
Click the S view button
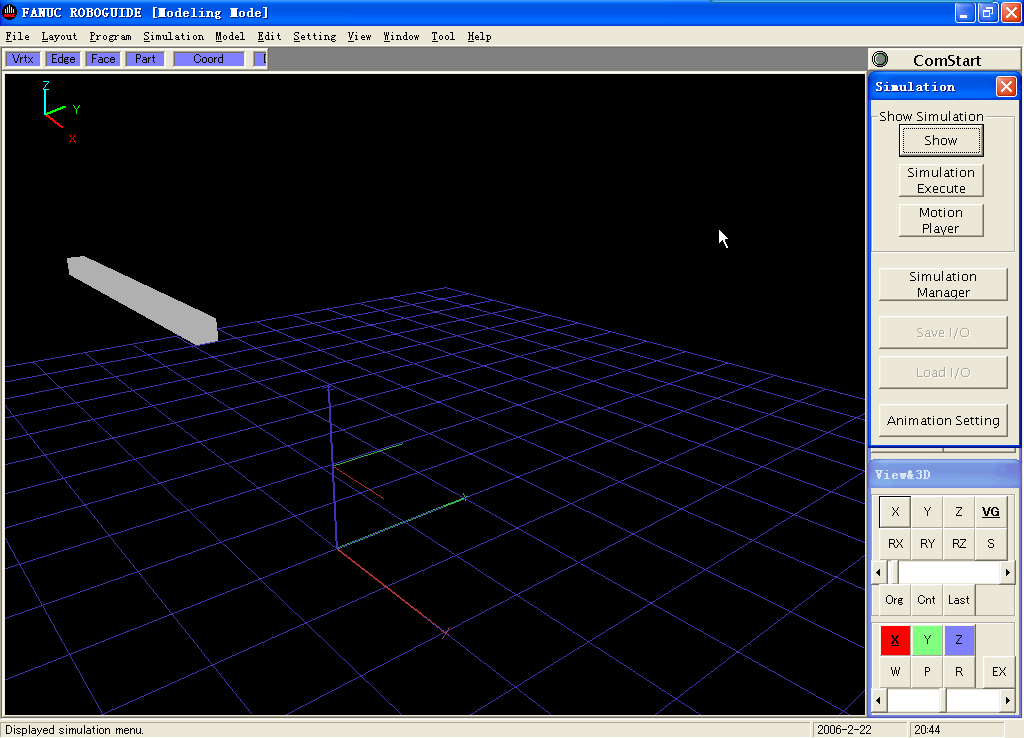point(991,543)
